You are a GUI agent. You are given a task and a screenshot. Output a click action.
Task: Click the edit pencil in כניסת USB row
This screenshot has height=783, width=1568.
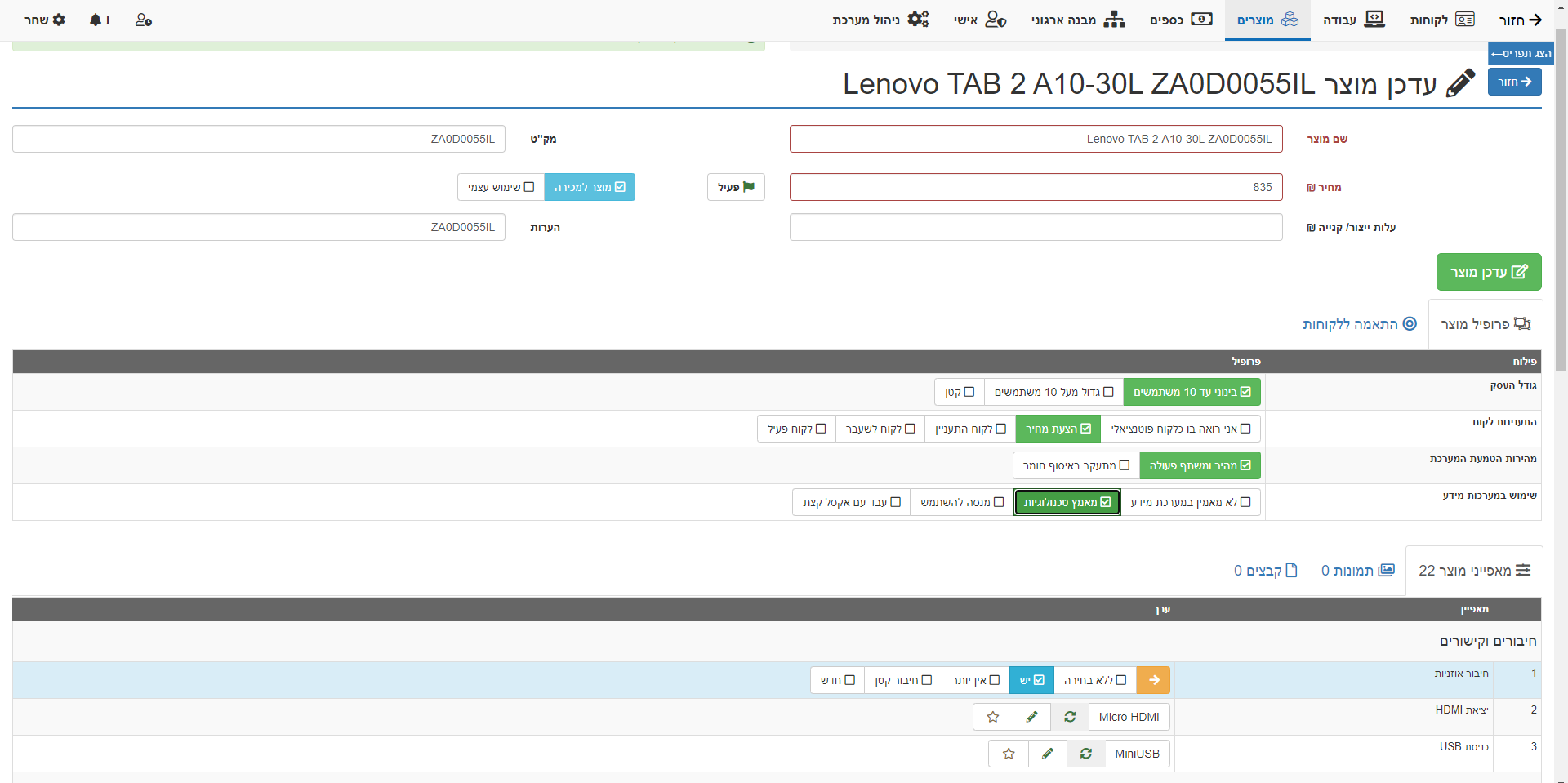tap(1048, 754)
